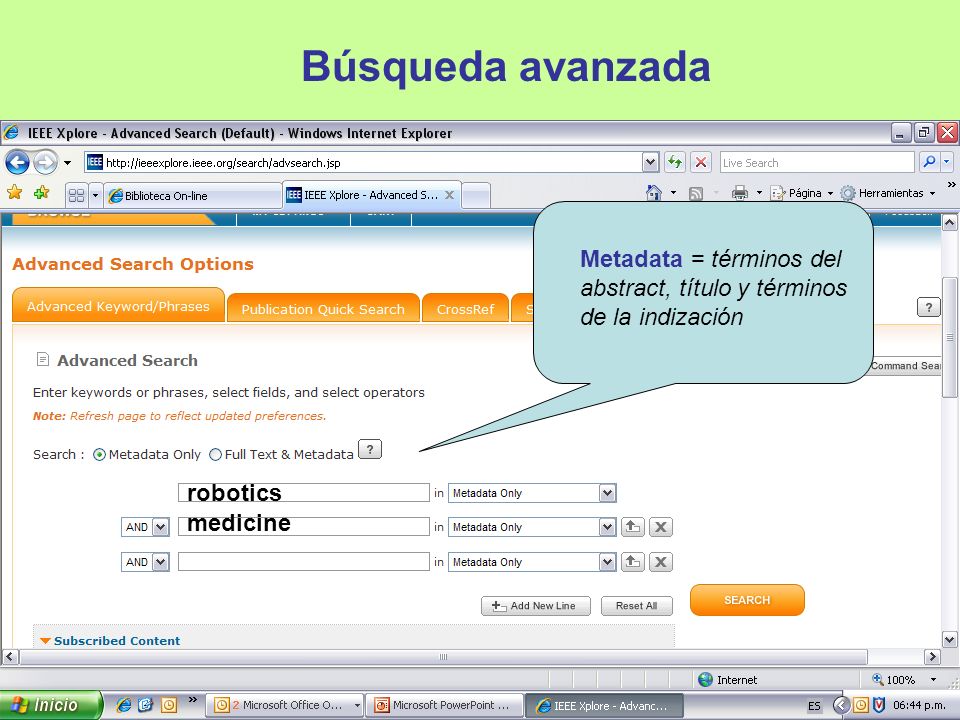Image resolution: width=960 pixels, height=720 pixels.
Task: Open the recent pages arrow beside Forward
Action: [x=67, y=163]
